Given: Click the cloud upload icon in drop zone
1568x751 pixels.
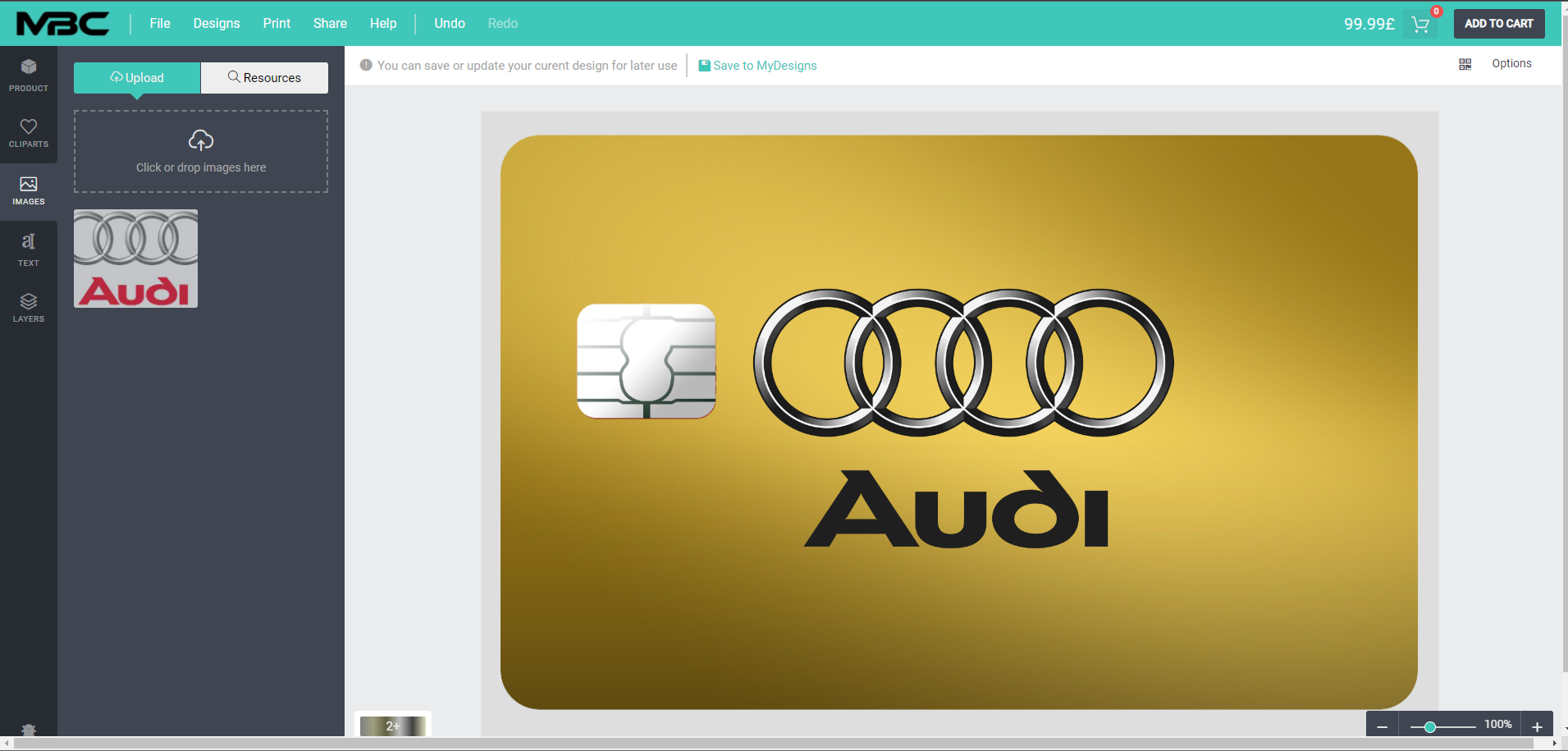Looking at the screenshot, I should (x=201, y=140).
